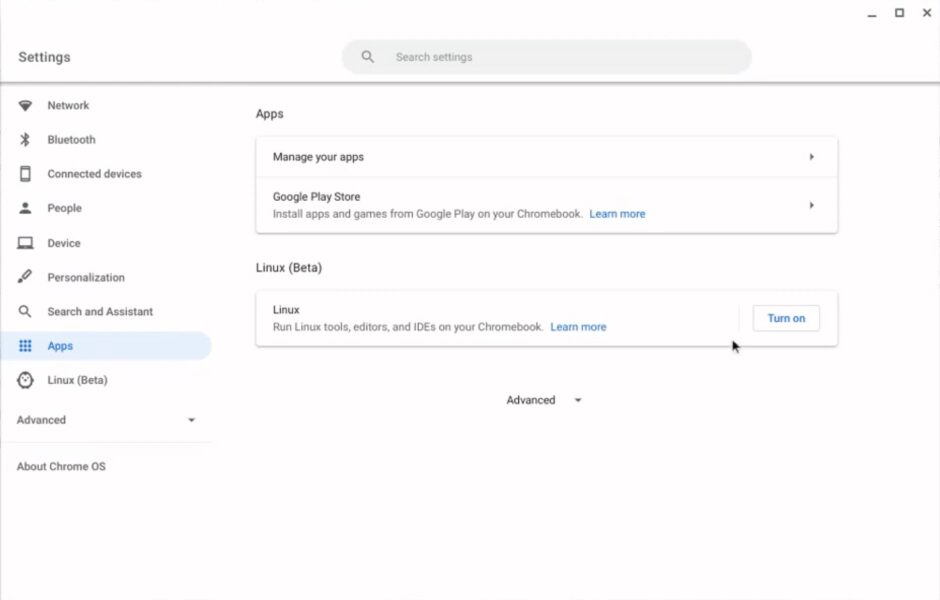
Task: Click the Bluetooth icon in sidebar
Action: 26,140
